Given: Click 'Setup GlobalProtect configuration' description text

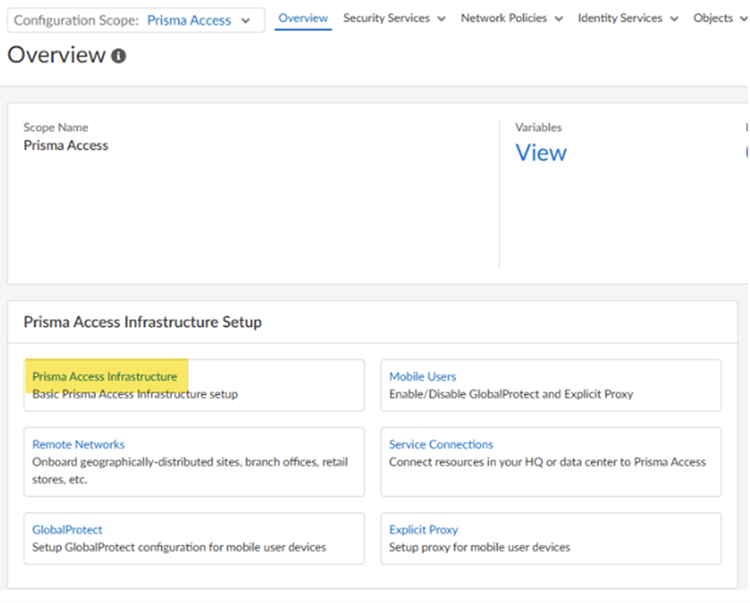Looking at the screenshot, I should pyautogui.click(x=179, y=547).
